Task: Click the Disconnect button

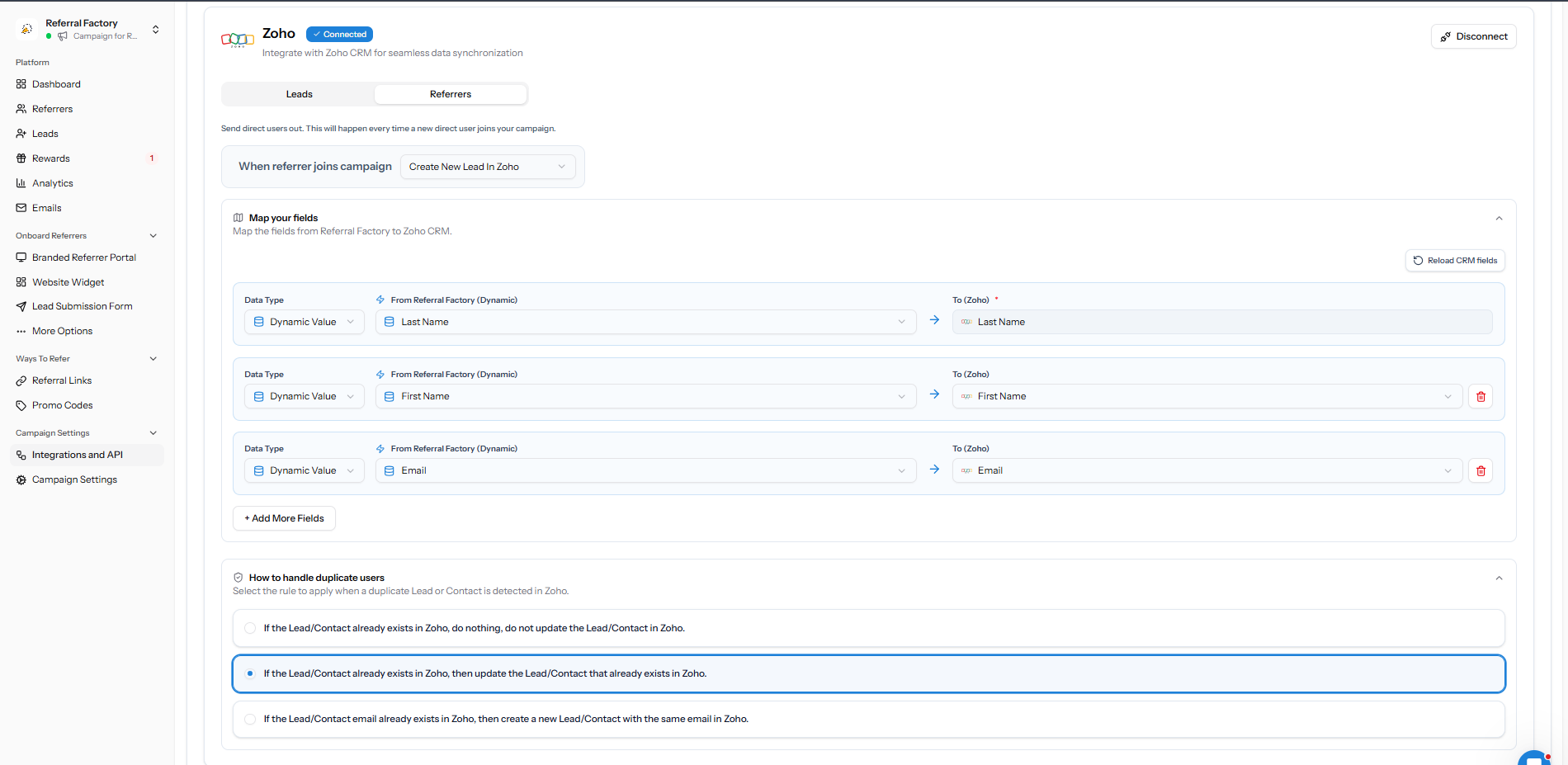Action: pyautogui.click(x=1474, y=36)
